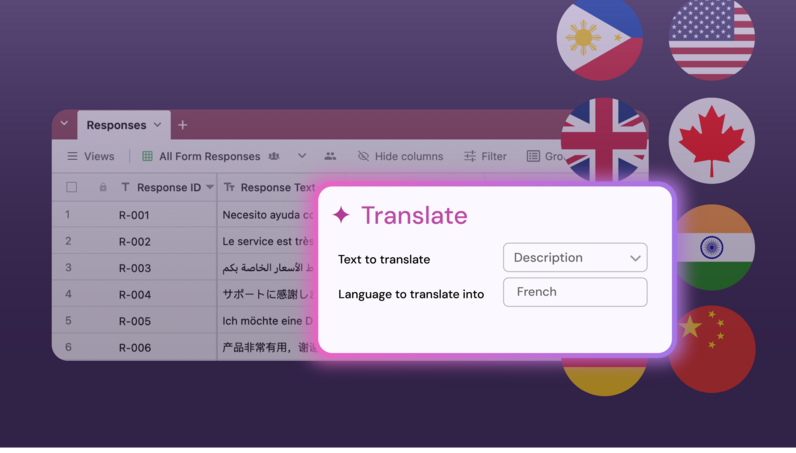
Task: Expand the view options chevron
Action: [302, 156]
